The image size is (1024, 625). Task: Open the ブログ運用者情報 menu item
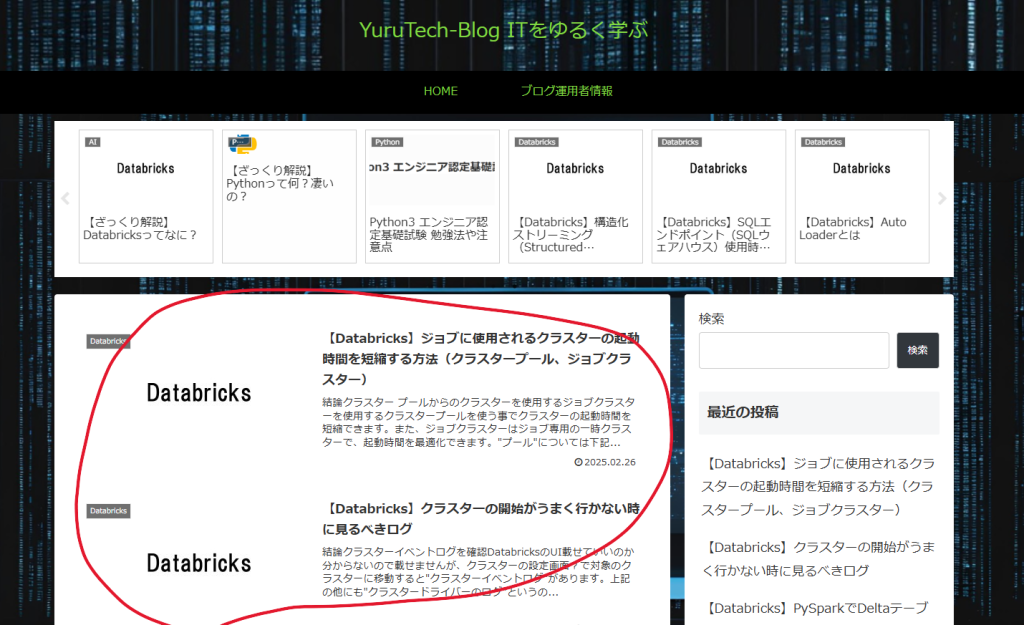coord(566,91)
